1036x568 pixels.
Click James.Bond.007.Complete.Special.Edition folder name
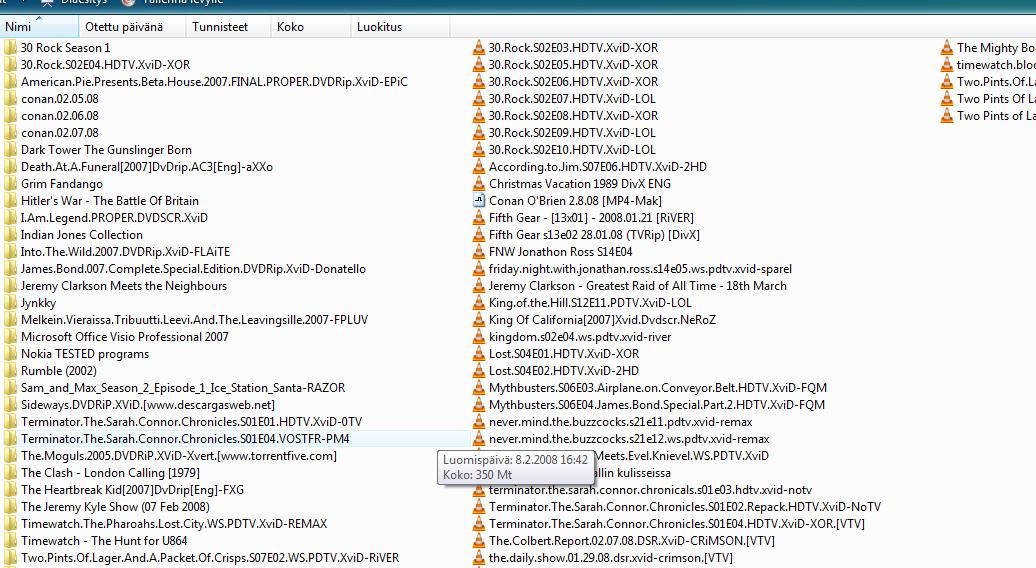193,269
